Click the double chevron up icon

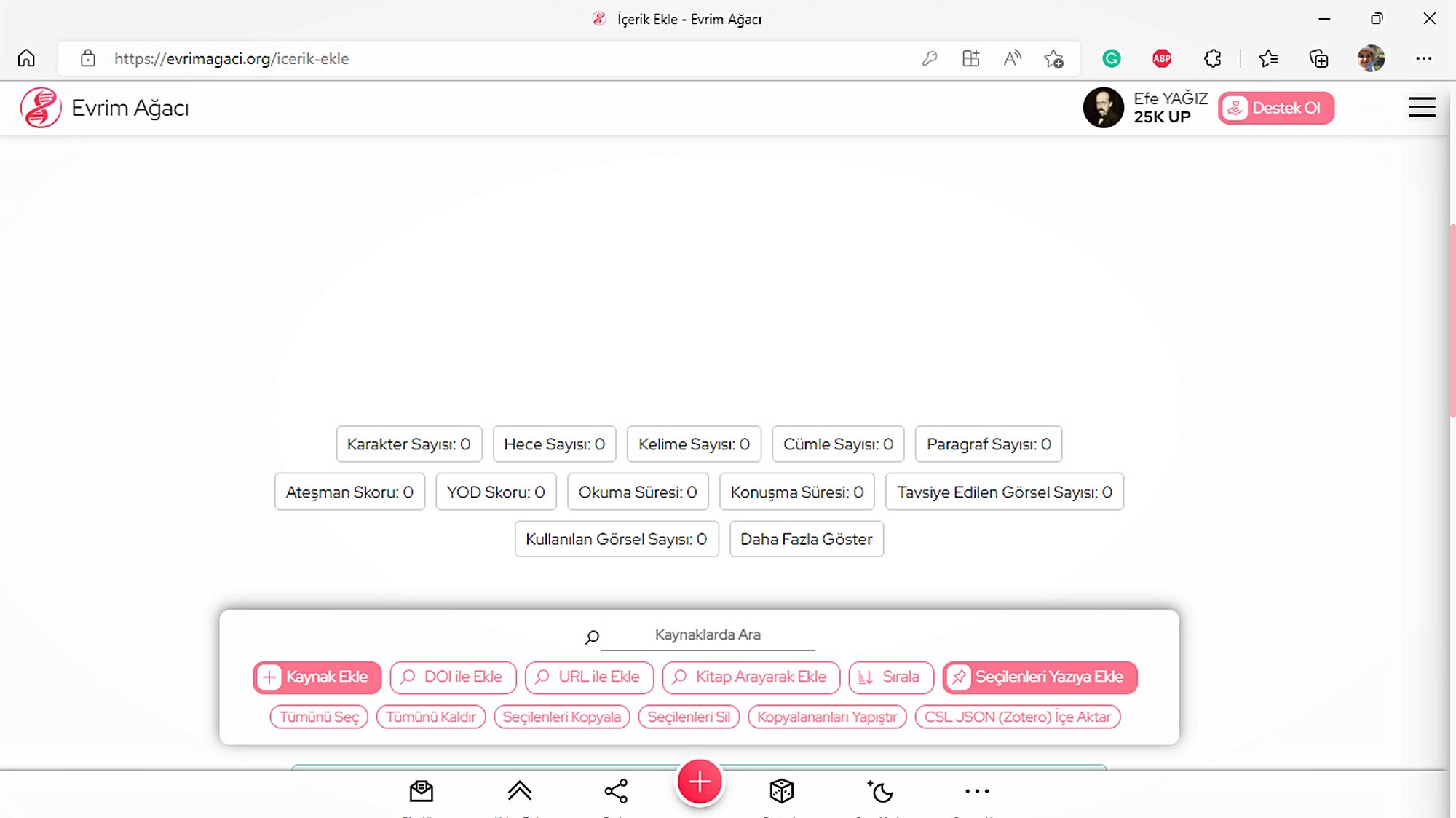pyautogui.click(x=519, y=791)
